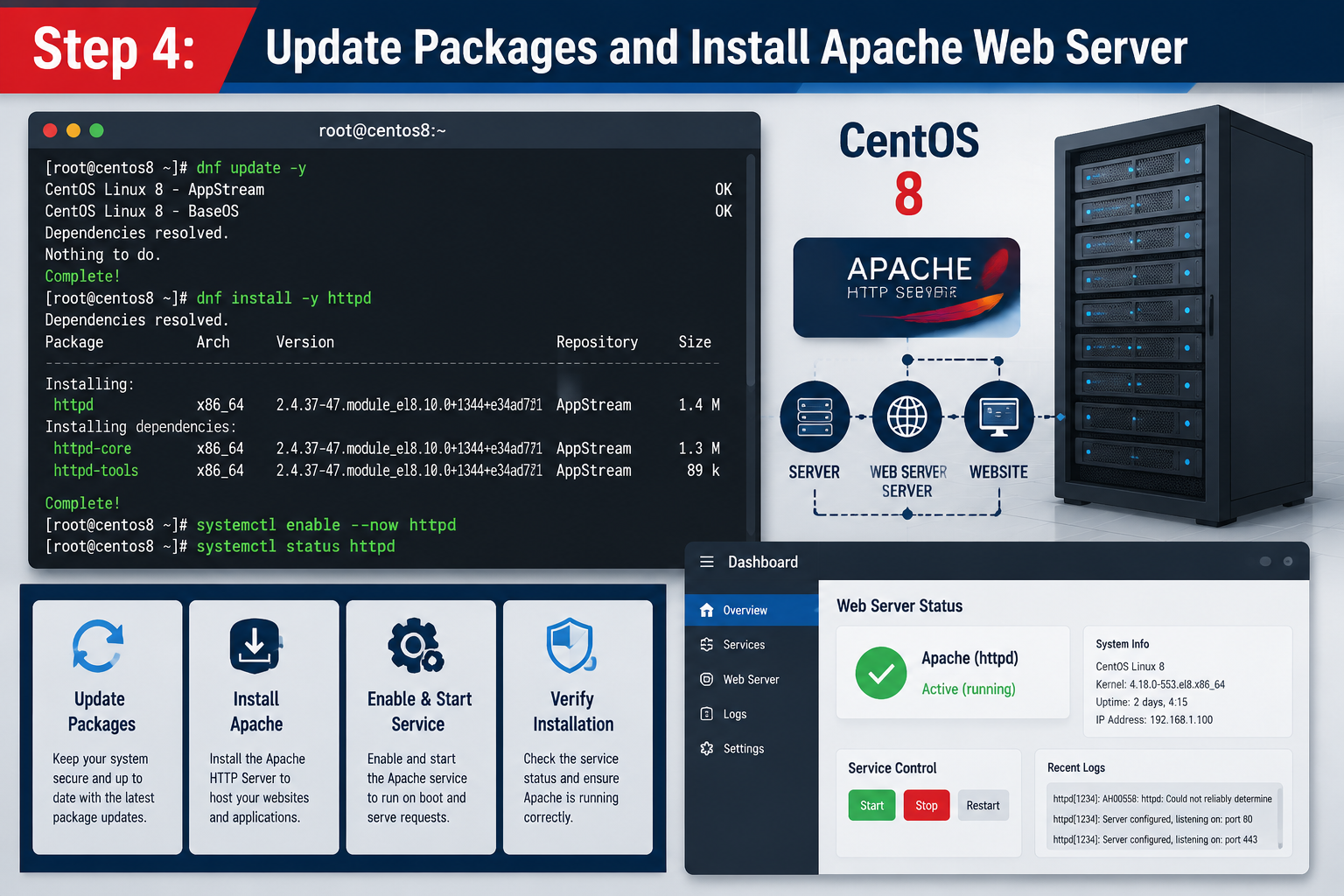Click the left gray dot in Dashboard header
Image resolution: width=1344 pixels, height=896 pixels.
tap(1265, 562)
